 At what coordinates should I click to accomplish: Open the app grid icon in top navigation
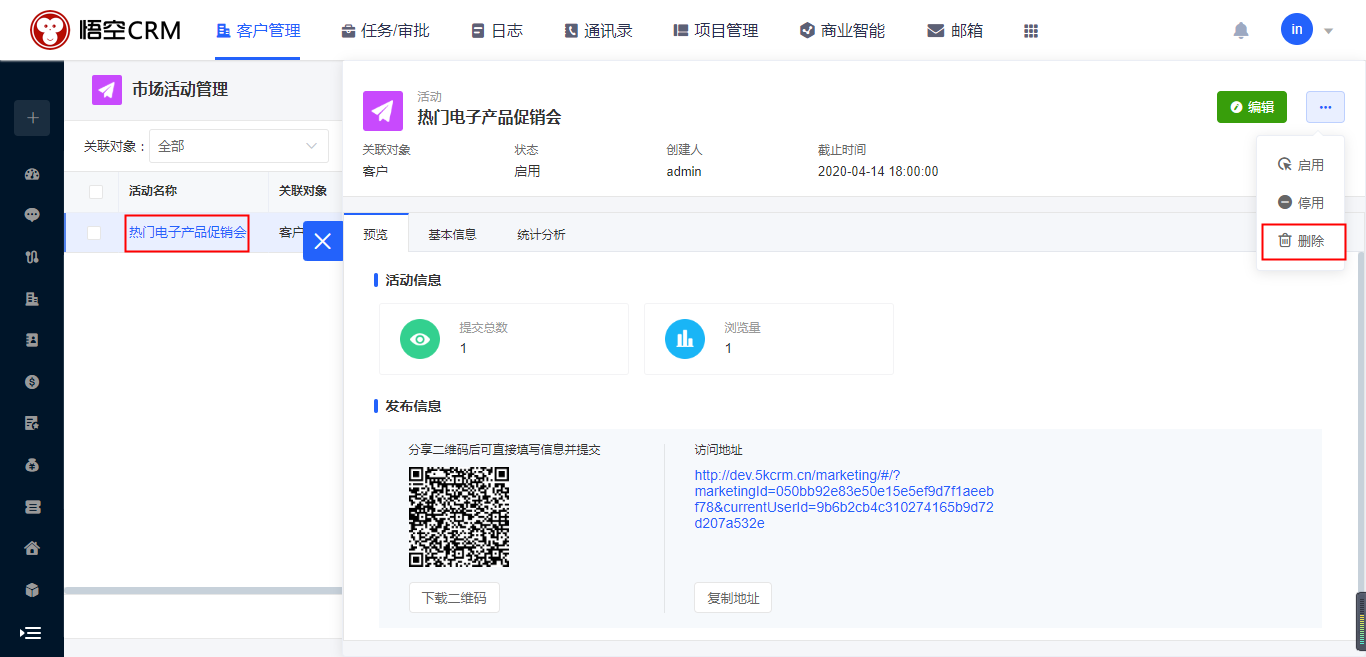click(1031, 31)
